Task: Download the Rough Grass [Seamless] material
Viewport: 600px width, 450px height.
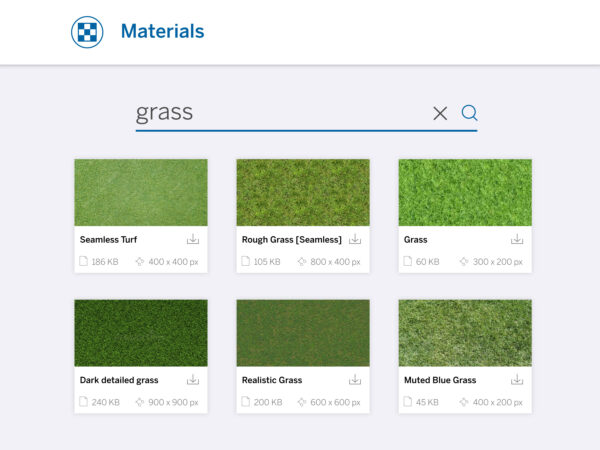Action: click(x=355, y=239)
